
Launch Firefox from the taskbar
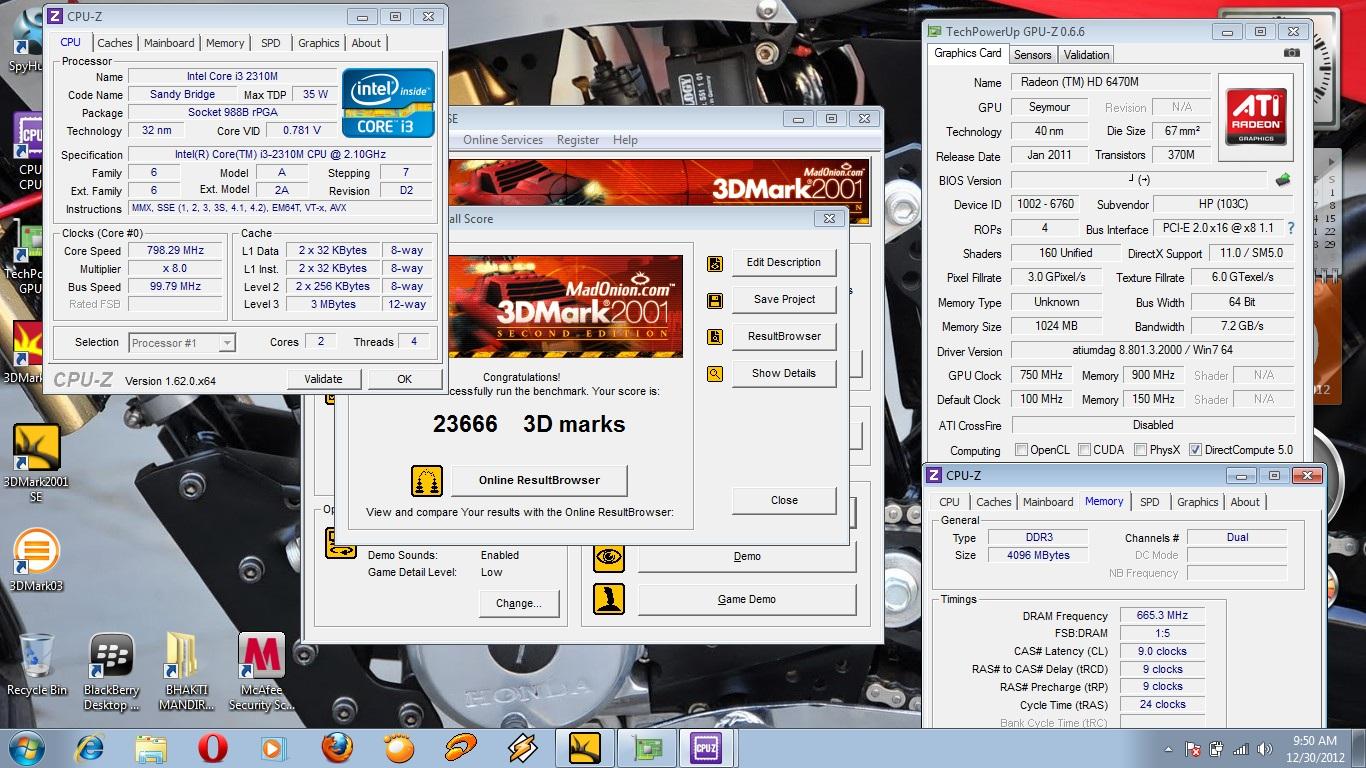point(337,748)
